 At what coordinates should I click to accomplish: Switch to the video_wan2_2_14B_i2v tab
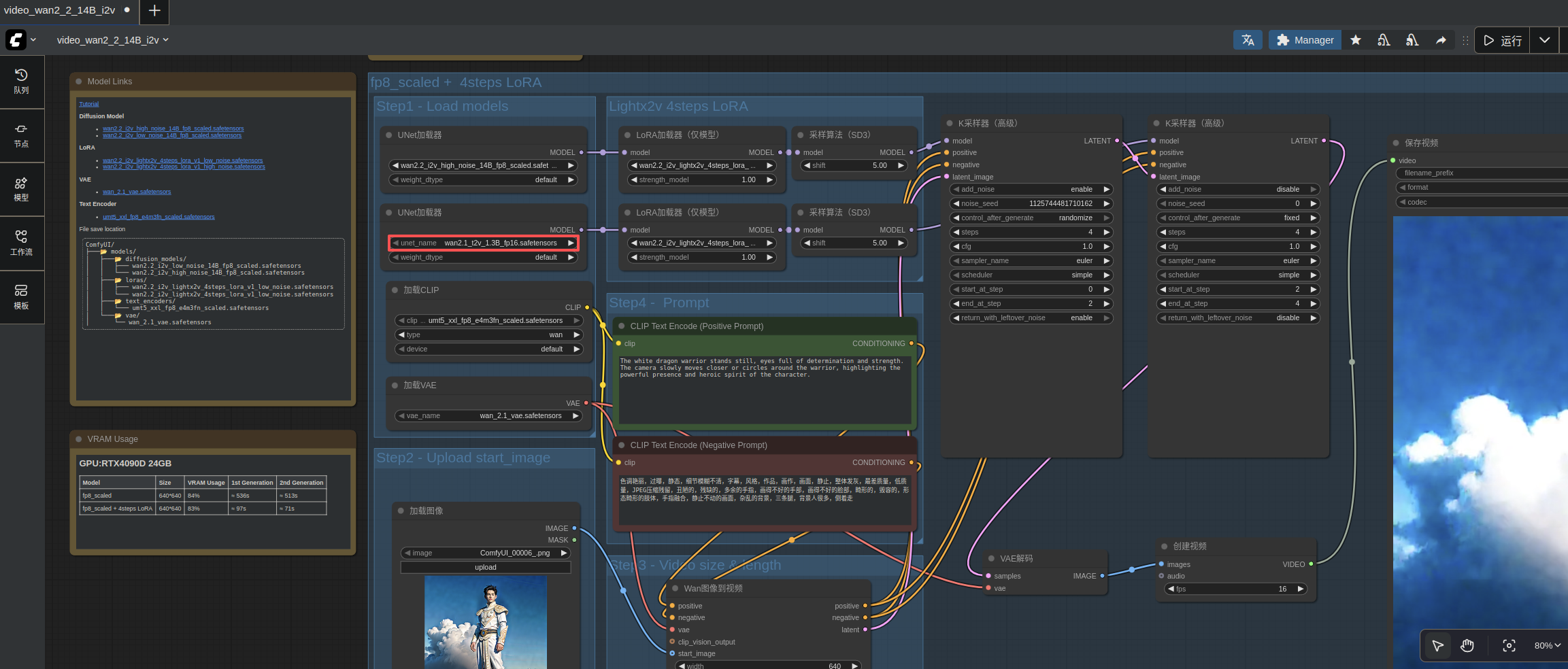(60, 10)
